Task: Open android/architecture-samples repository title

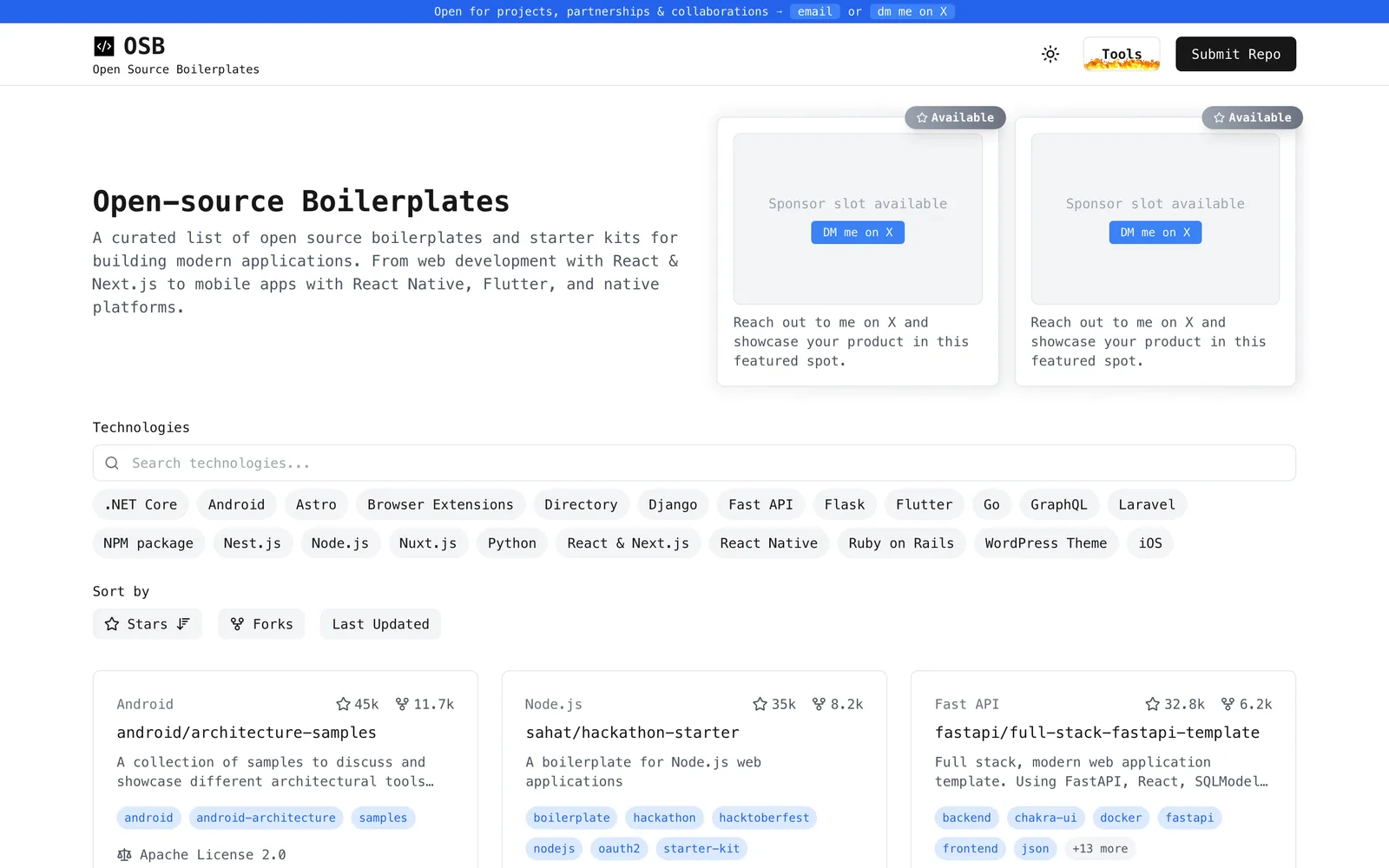Action: 247,733
